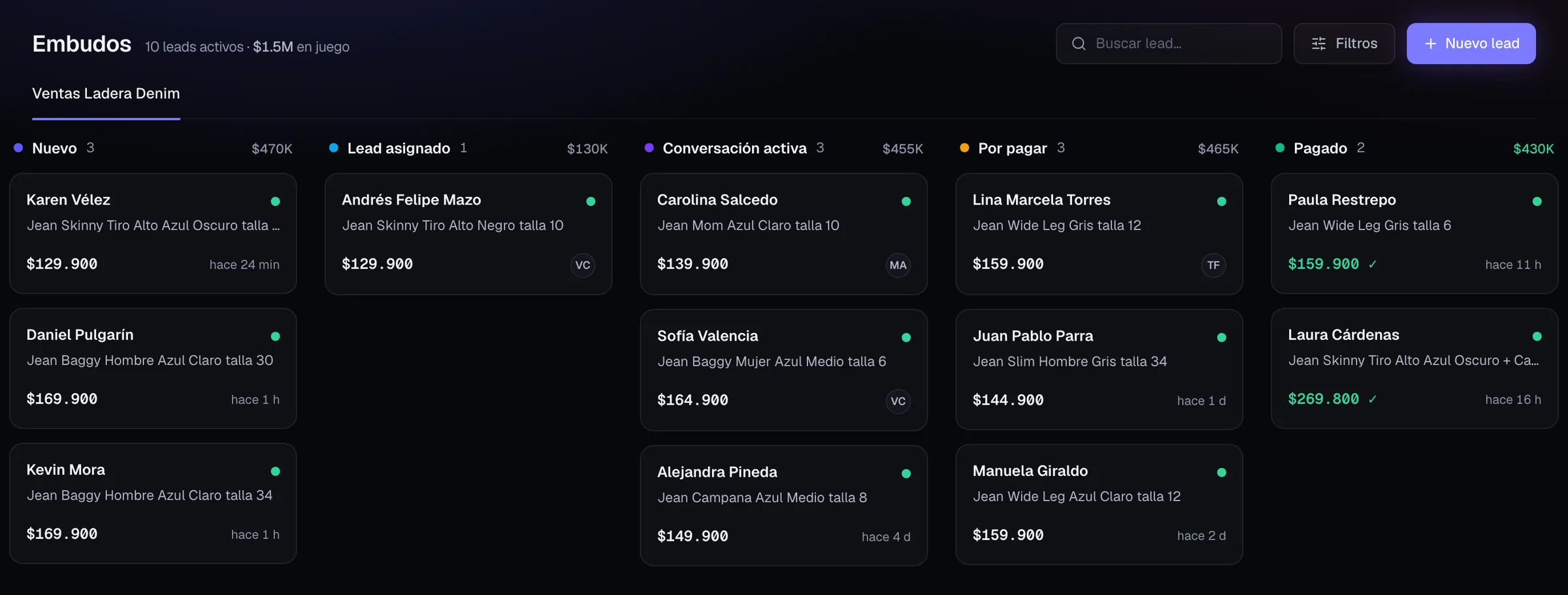Click the Por pagar column header
This screenshot has height=595, width=1568.
point(1012,148)
